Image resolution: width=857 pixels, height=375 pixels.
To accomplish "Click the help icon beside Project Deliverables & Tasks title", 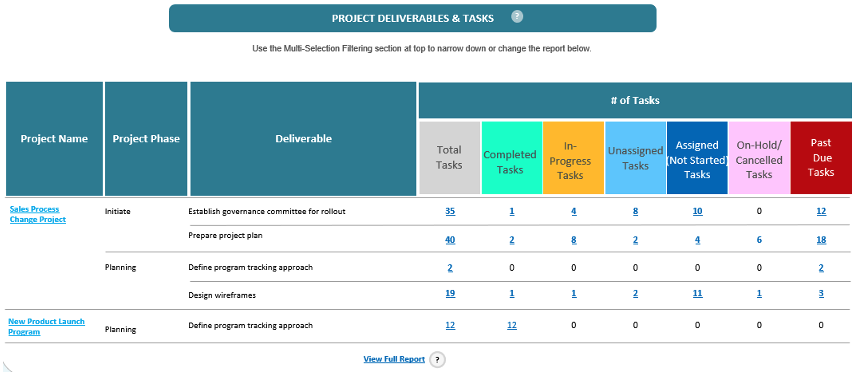I will click(517, 17).
